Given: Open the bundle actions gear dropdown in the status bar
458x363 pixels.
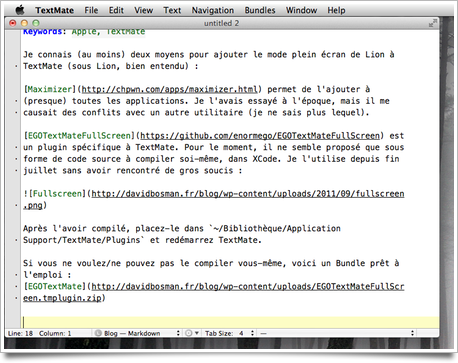Looking at the screenshot, I should tap(192, 333).
